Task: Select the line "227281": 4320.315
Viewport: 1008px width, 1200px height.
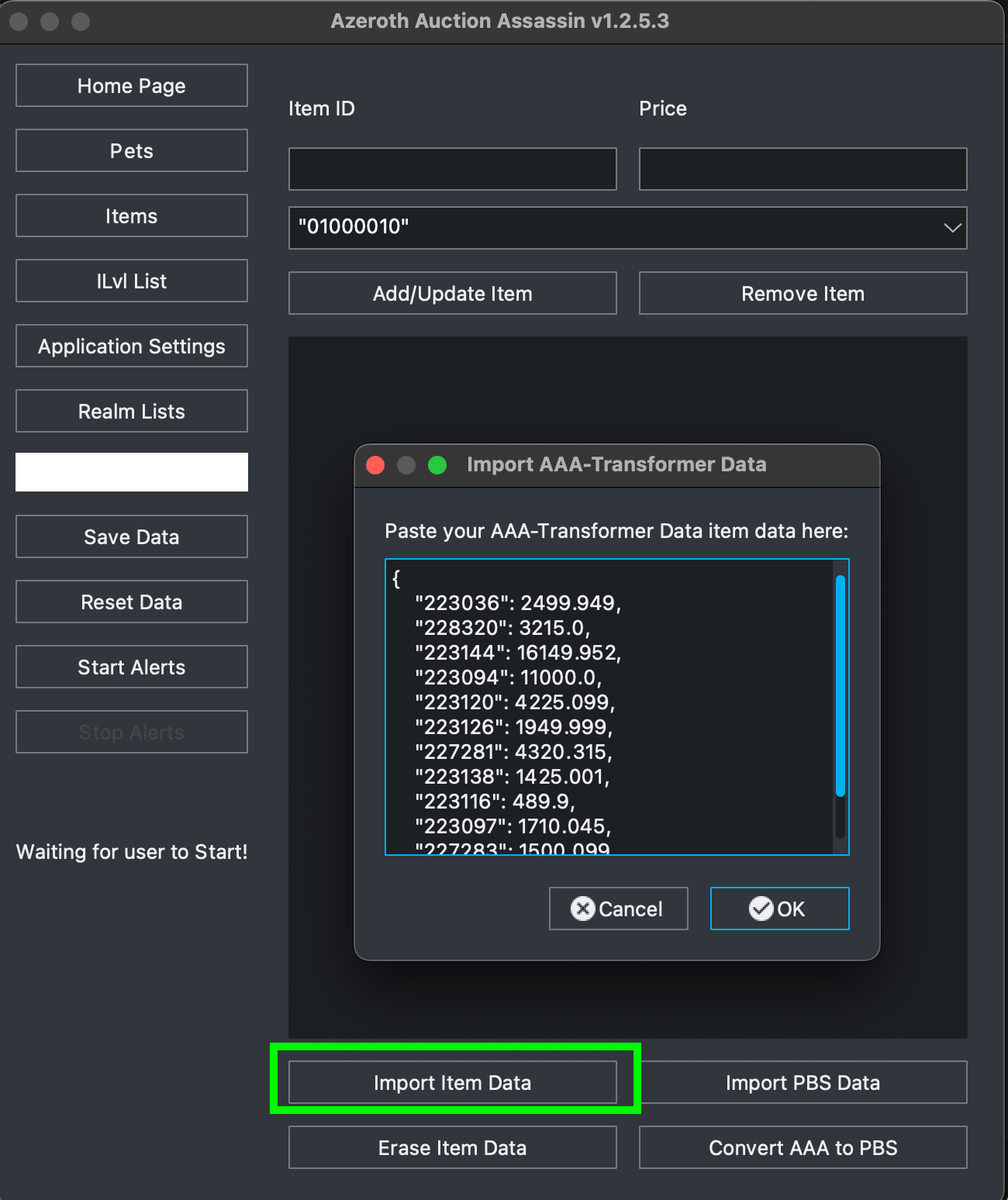Action: (514, 752)
